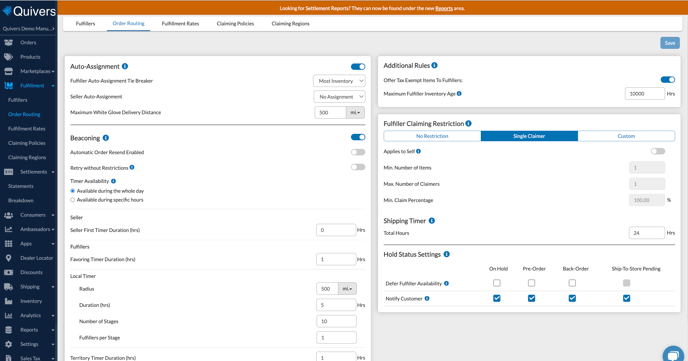This screenshot has height=361, width=688.
Task: Click Maximum Fulfiller Inventory Age info icon
Action: tap(459, 93)
